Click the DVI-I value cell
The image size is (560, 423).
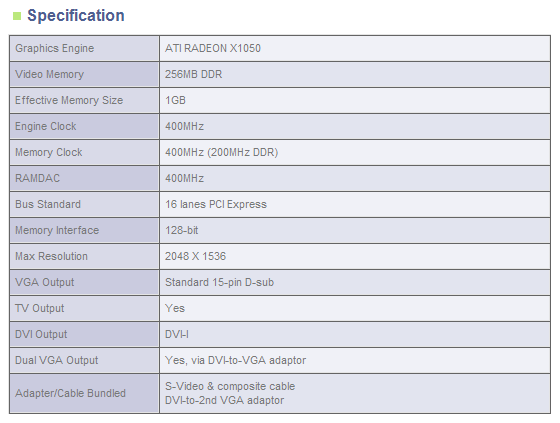click(355, 334)
